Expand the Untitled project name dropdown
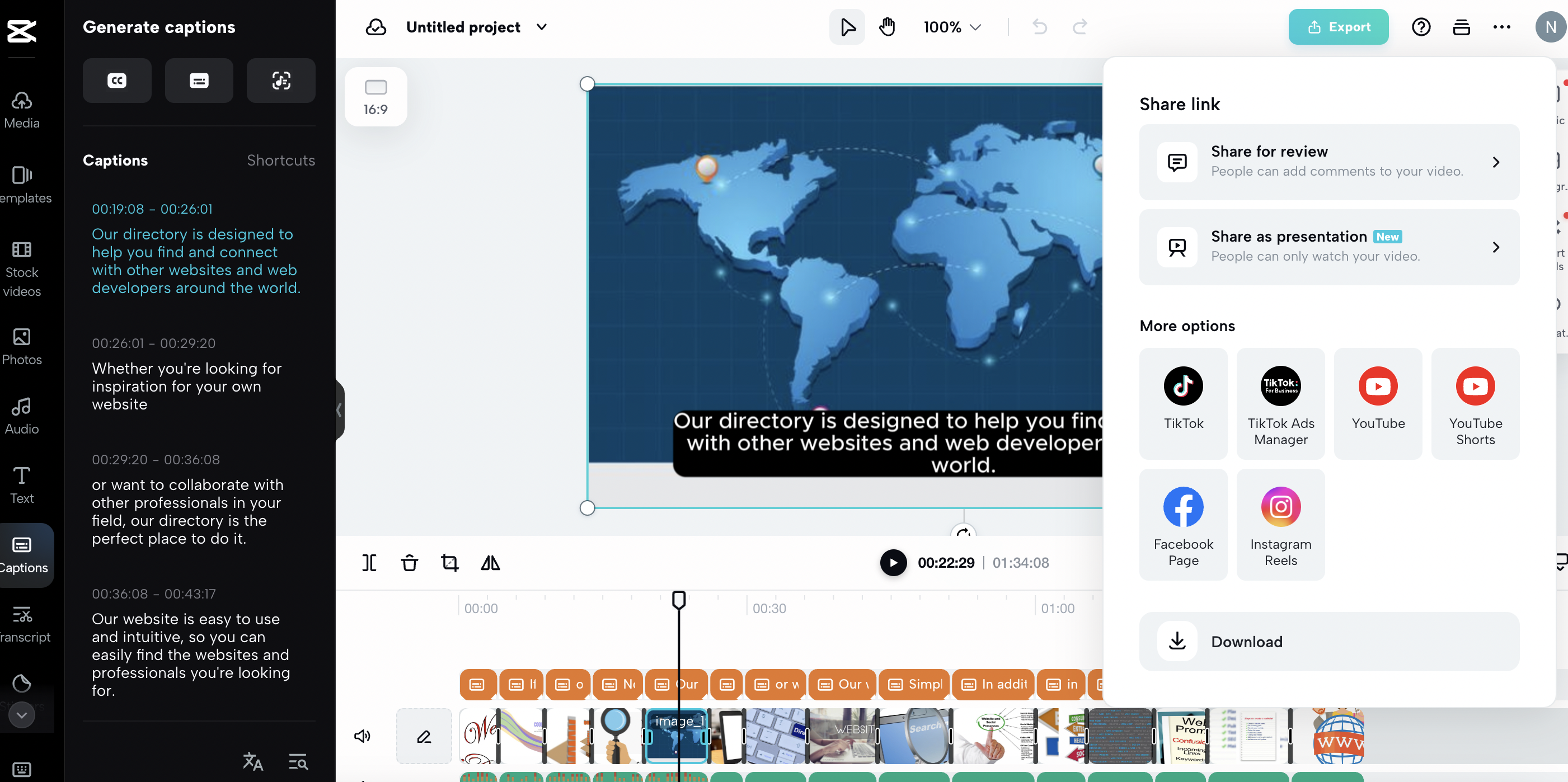 [x=541, y=27]
